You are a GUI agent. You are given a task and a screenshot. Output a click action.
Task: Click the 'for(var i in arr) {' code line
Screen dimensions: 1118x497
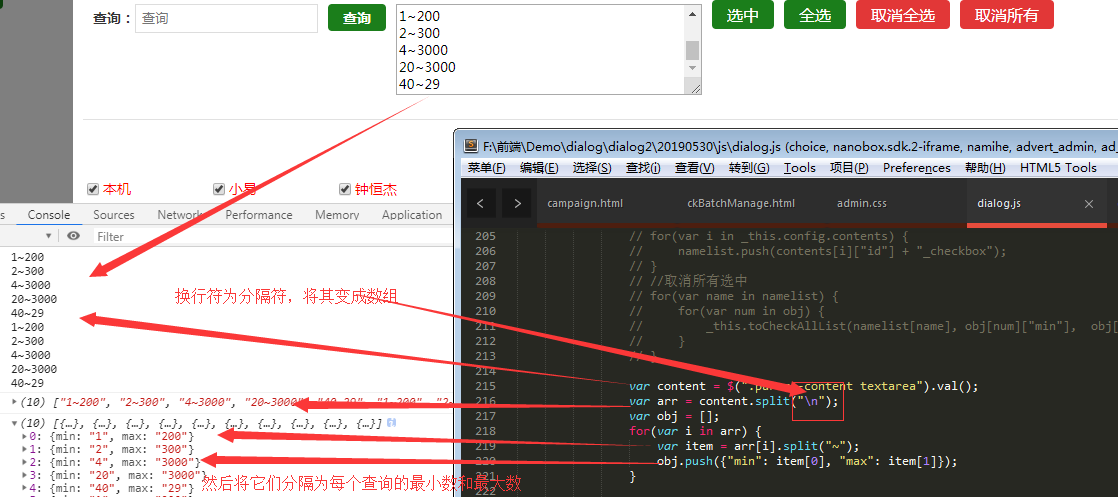(x=696, y=431)
